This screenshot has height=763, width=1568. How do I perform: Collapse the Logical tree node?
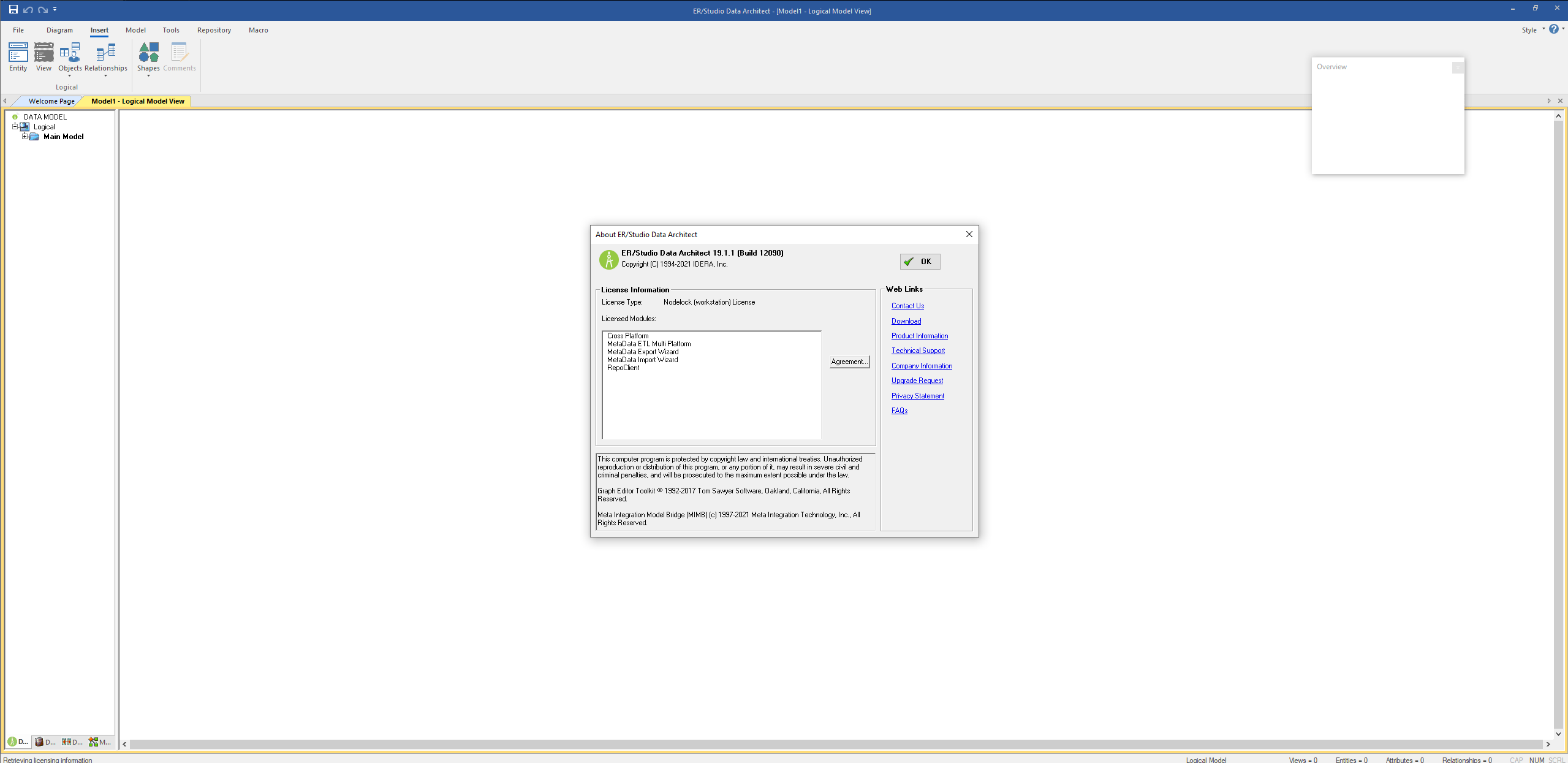pyautogui.click(x=15, y=126)
